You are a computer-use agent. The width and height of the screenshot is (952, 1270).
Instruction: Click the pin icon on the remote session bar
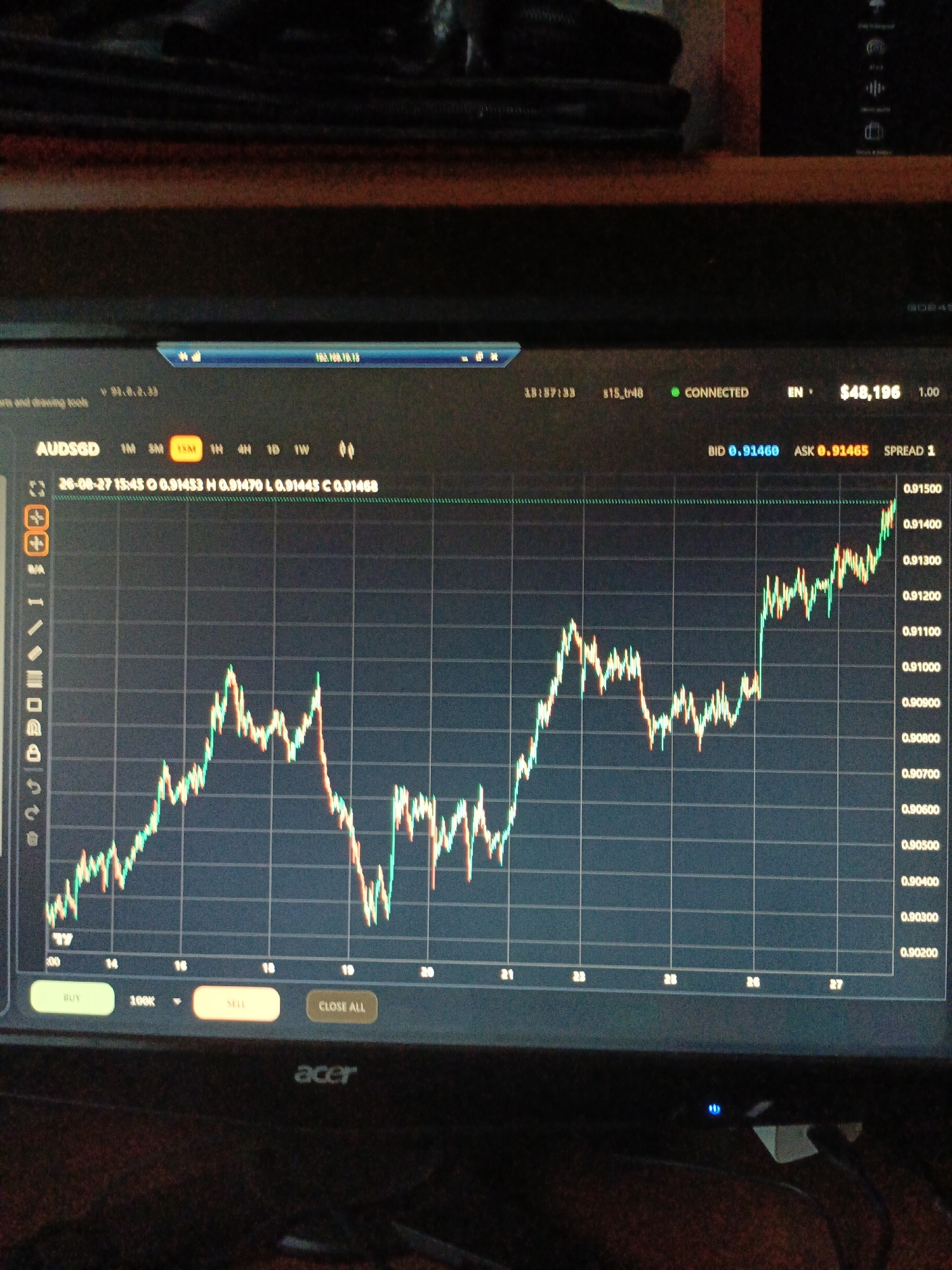(183, 356)
